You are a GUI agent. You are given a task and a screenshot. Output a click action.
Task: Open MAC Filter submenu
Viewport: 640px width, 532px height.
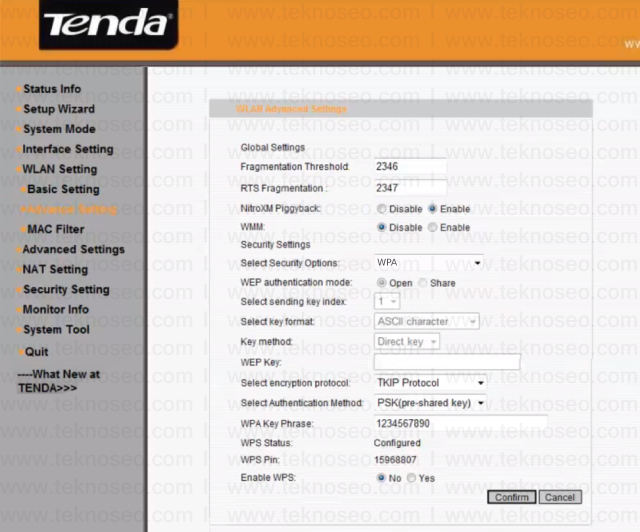pos(56,229)
